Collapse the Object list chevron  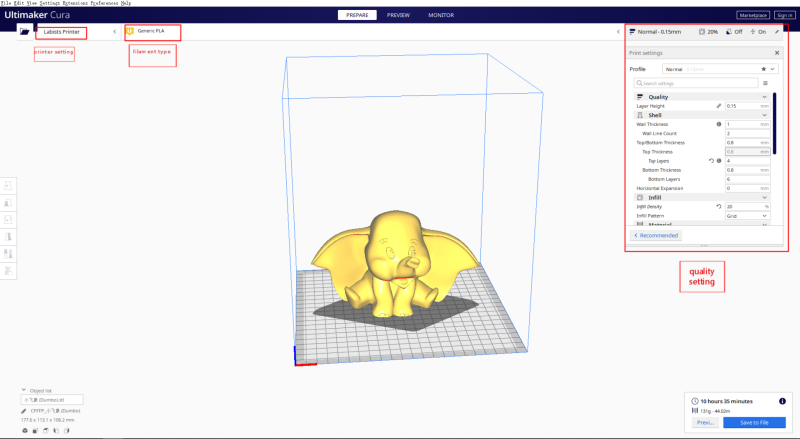[x=24, y=390]
